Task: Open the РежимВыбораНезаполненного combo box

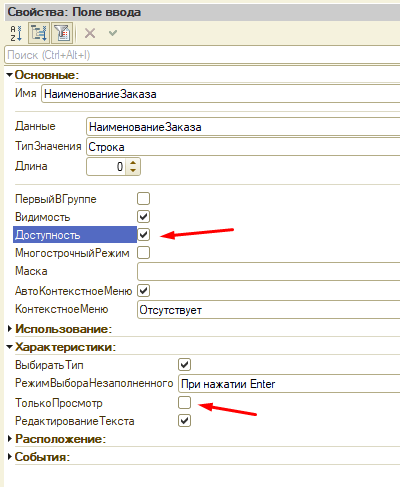Action: tap(289, 384)
